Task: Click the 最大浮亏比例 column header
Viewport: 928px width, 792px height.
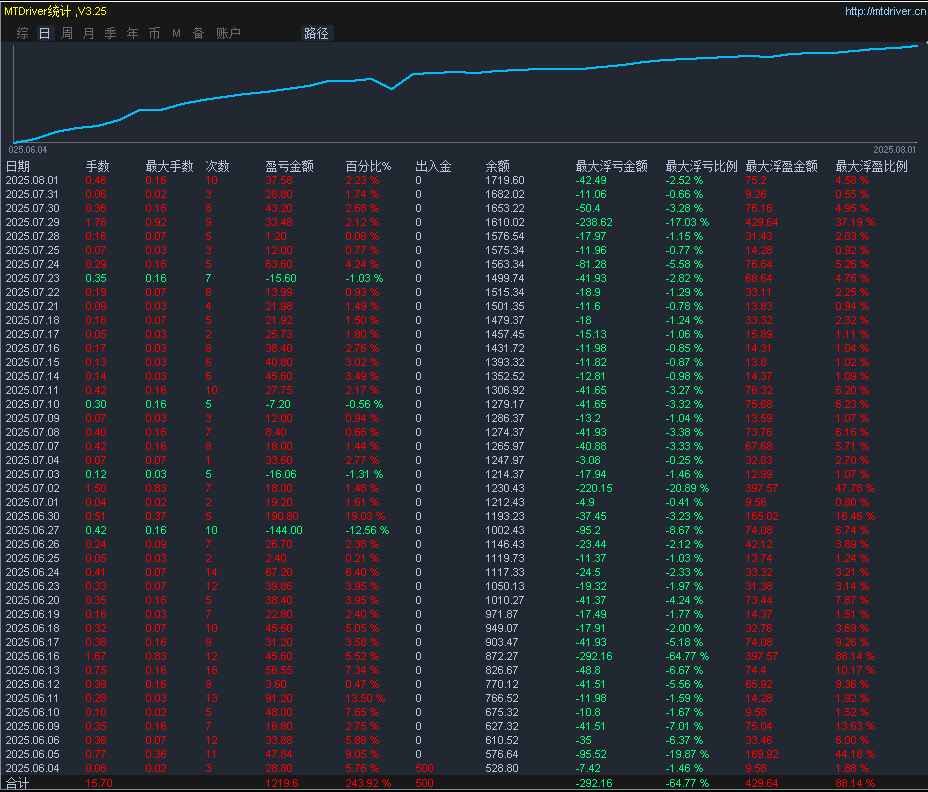Action: [701, 166]
